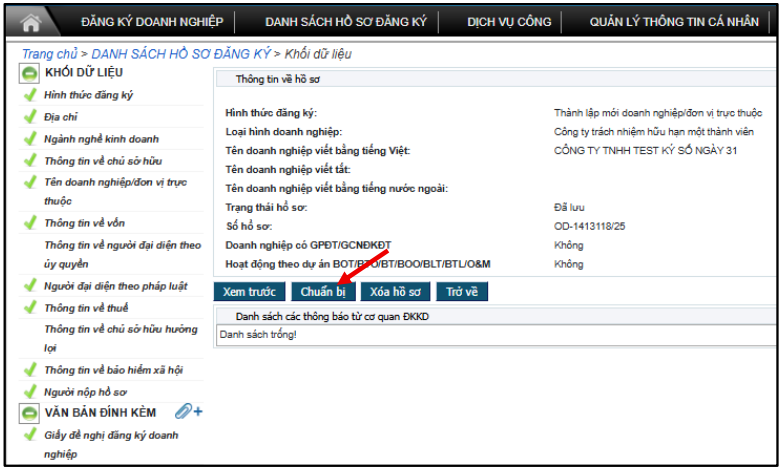Select the file number OD-1413118/25
Image resolution: width=779 pixels, height=471 pixels.
point(590,227)
